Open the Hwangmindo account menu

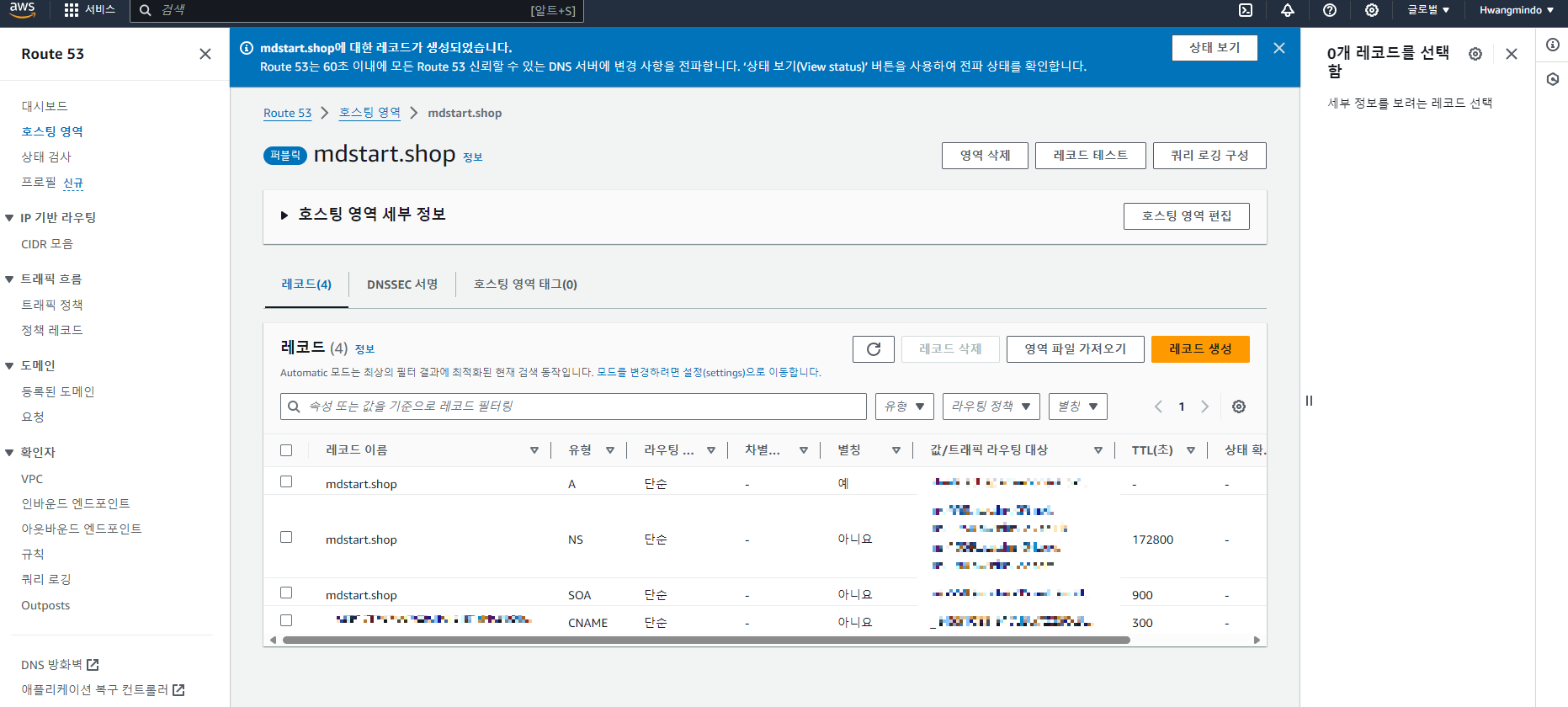(x=1517, y=10)
